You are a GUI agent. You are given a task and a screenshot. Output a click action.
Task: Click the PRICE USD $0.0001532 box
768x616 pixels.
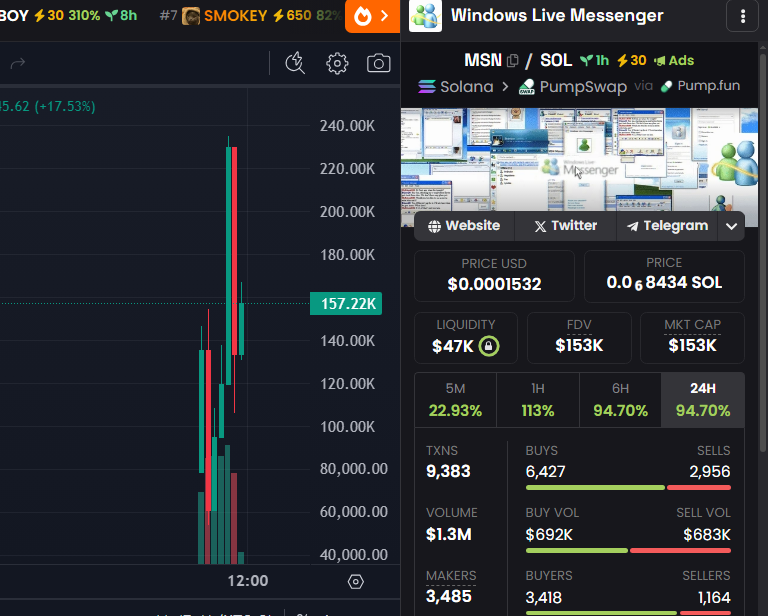494,276
